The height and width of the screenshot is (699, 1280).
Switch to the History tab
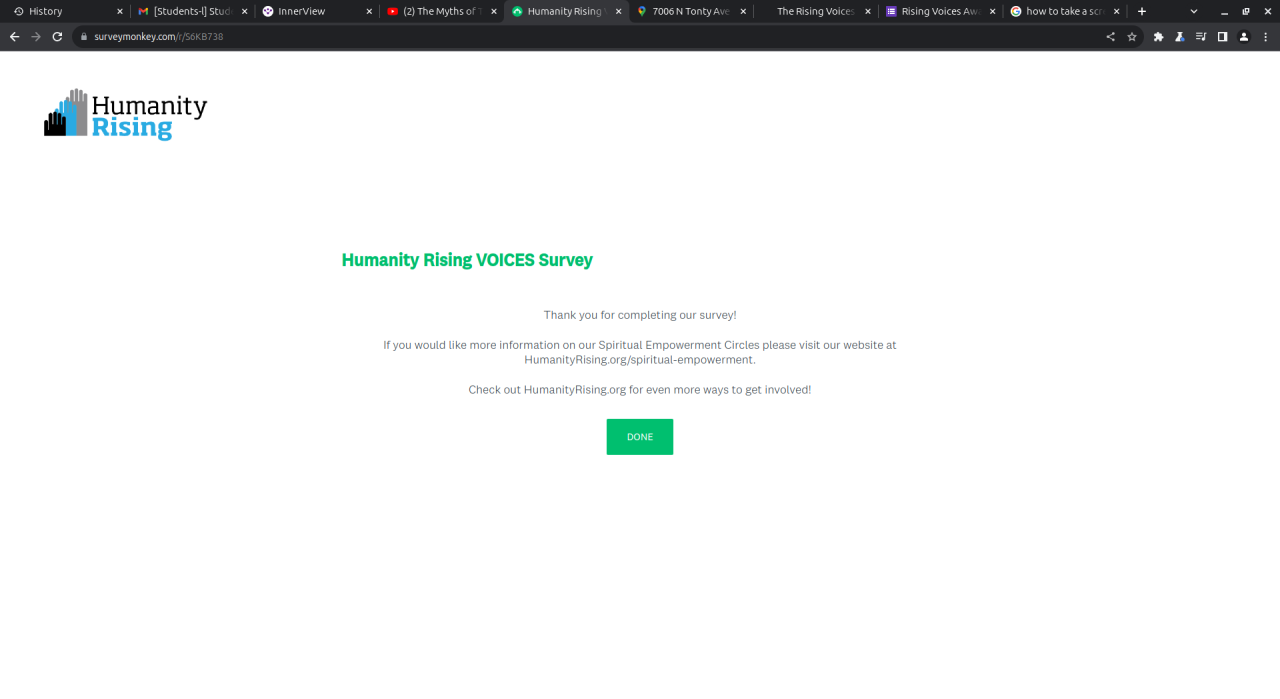(x=66, y=12)
